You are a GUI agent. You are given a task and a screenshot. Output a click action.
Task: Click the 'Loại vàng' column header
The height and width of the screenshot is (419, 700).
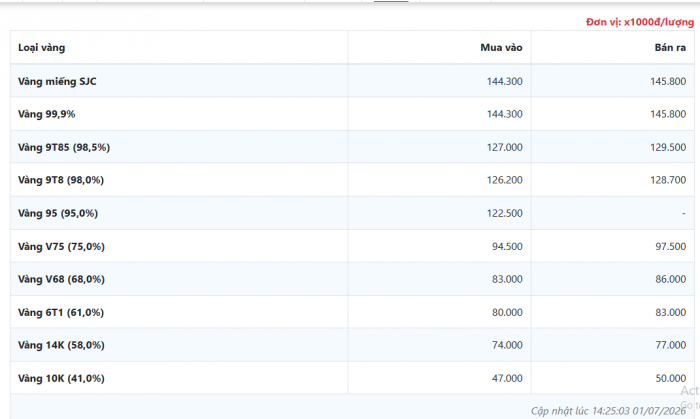tap(42, 48)
